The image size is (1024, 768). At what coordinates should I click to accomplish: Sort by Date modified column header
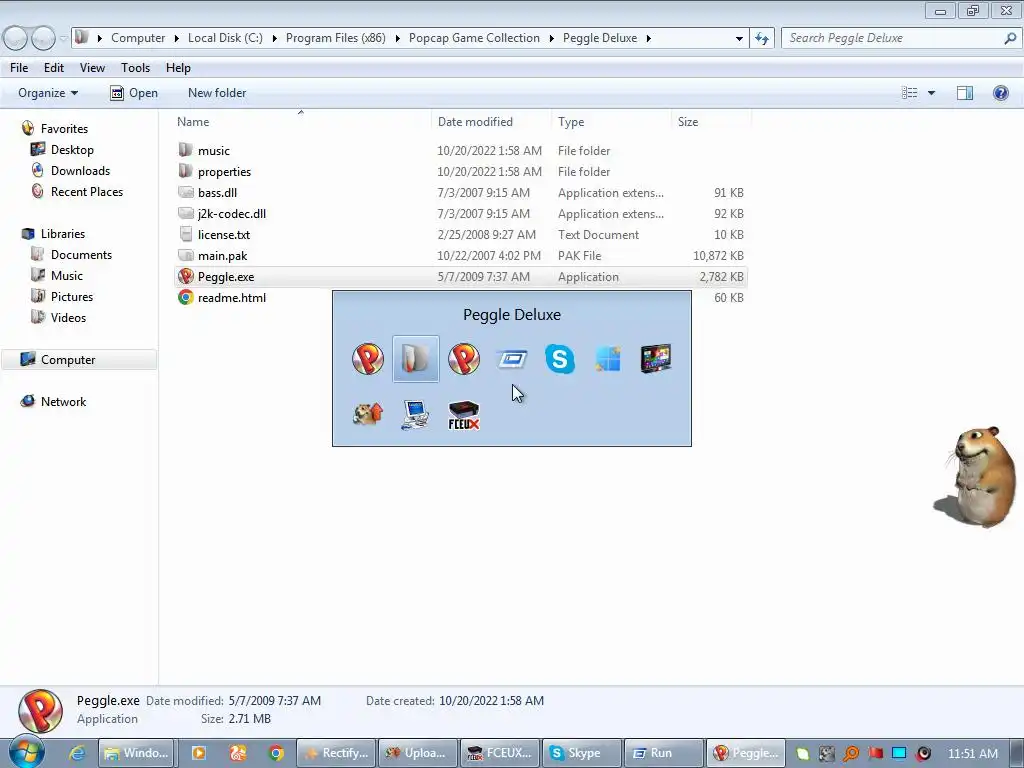click(x=475, y=121)
